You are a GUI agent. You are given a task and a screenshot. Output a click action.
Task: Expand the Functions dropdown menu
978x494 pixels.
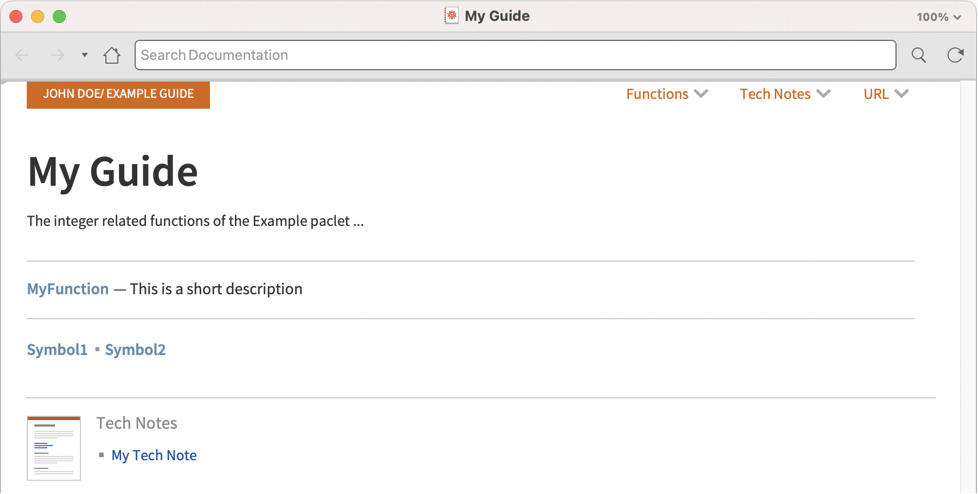point(667,94)
